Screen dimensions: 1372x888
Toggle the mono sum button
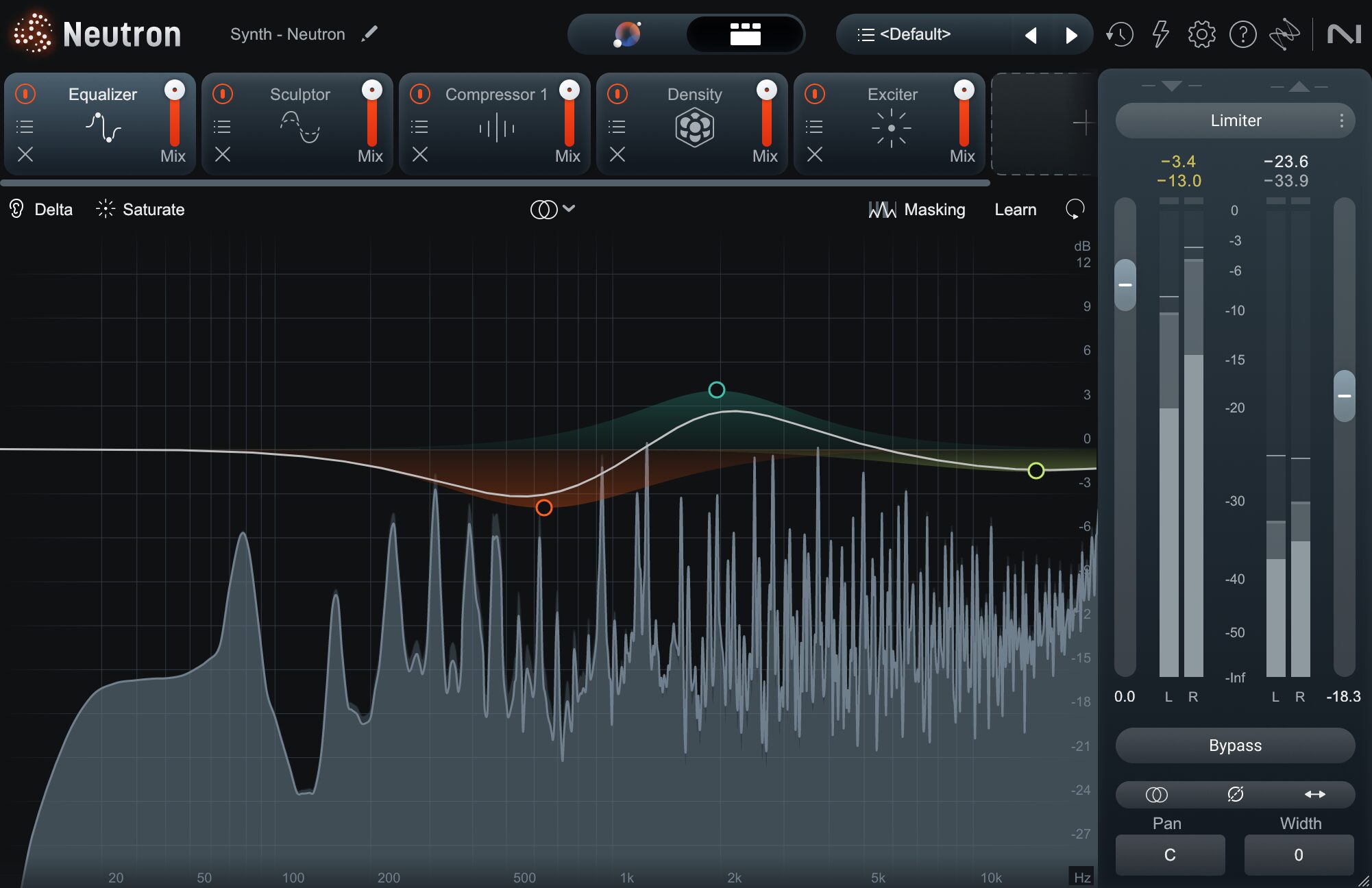click(1156, 794)
